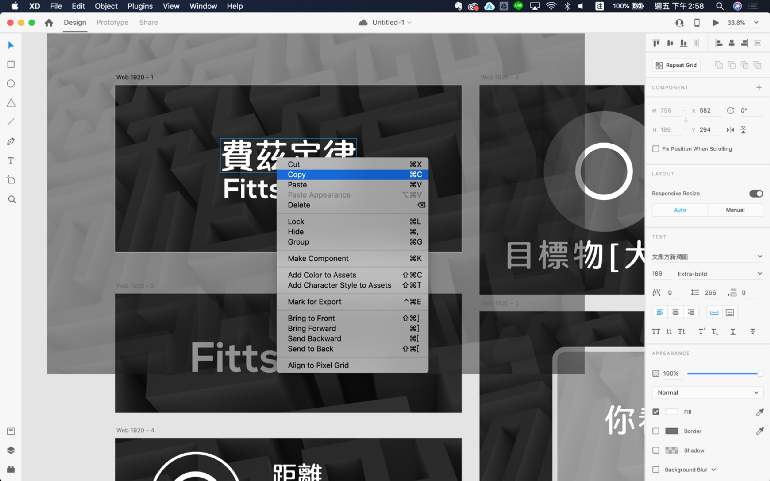Enable the Shadow checkbox

click(656, 450)
